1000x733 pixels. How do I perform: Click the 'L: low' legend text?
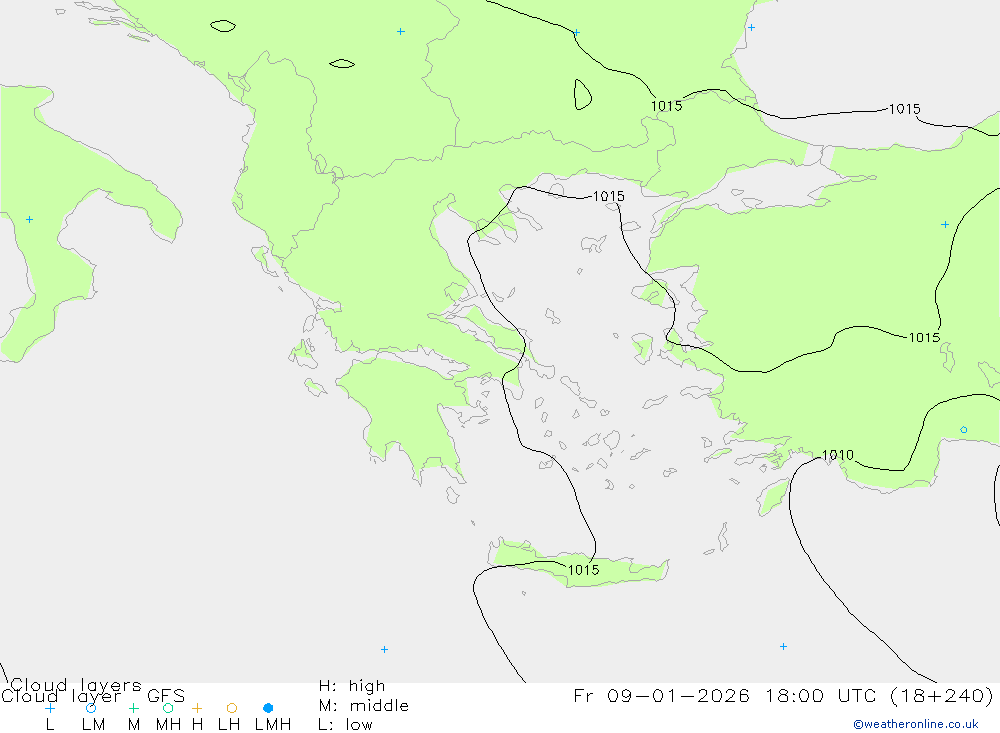tap(345, 725)
